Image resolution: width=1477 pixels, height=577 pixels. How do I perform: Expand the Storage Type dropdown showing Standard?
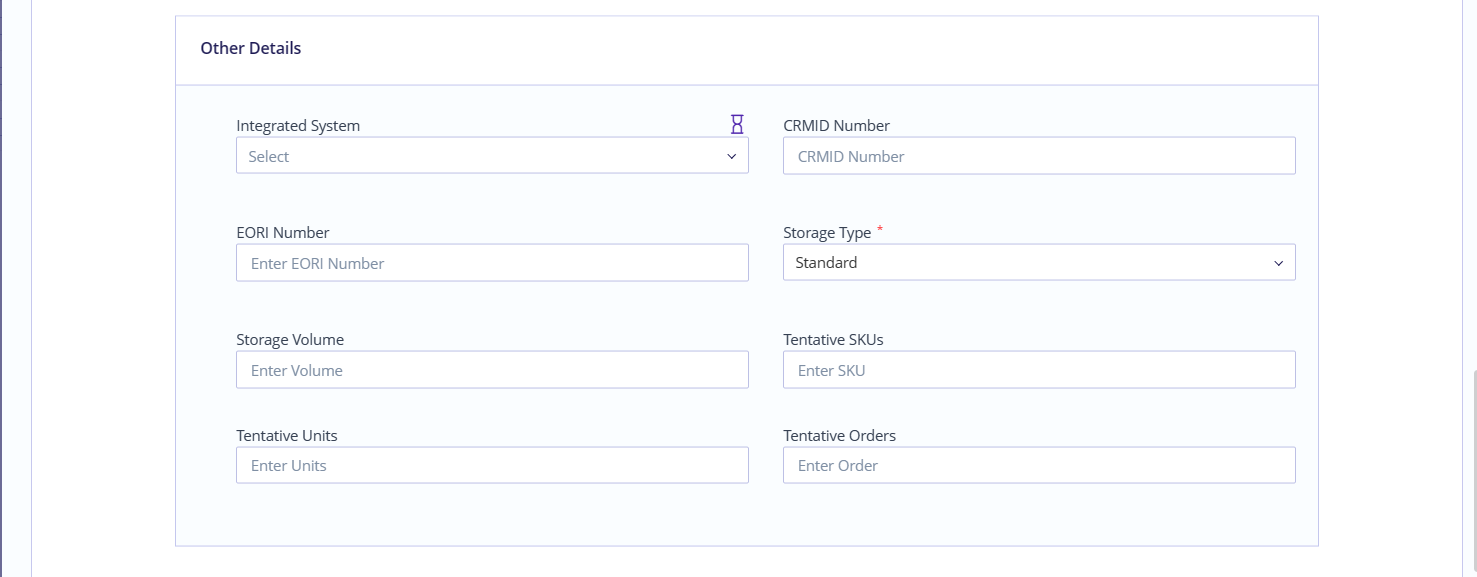point(1039,262)
